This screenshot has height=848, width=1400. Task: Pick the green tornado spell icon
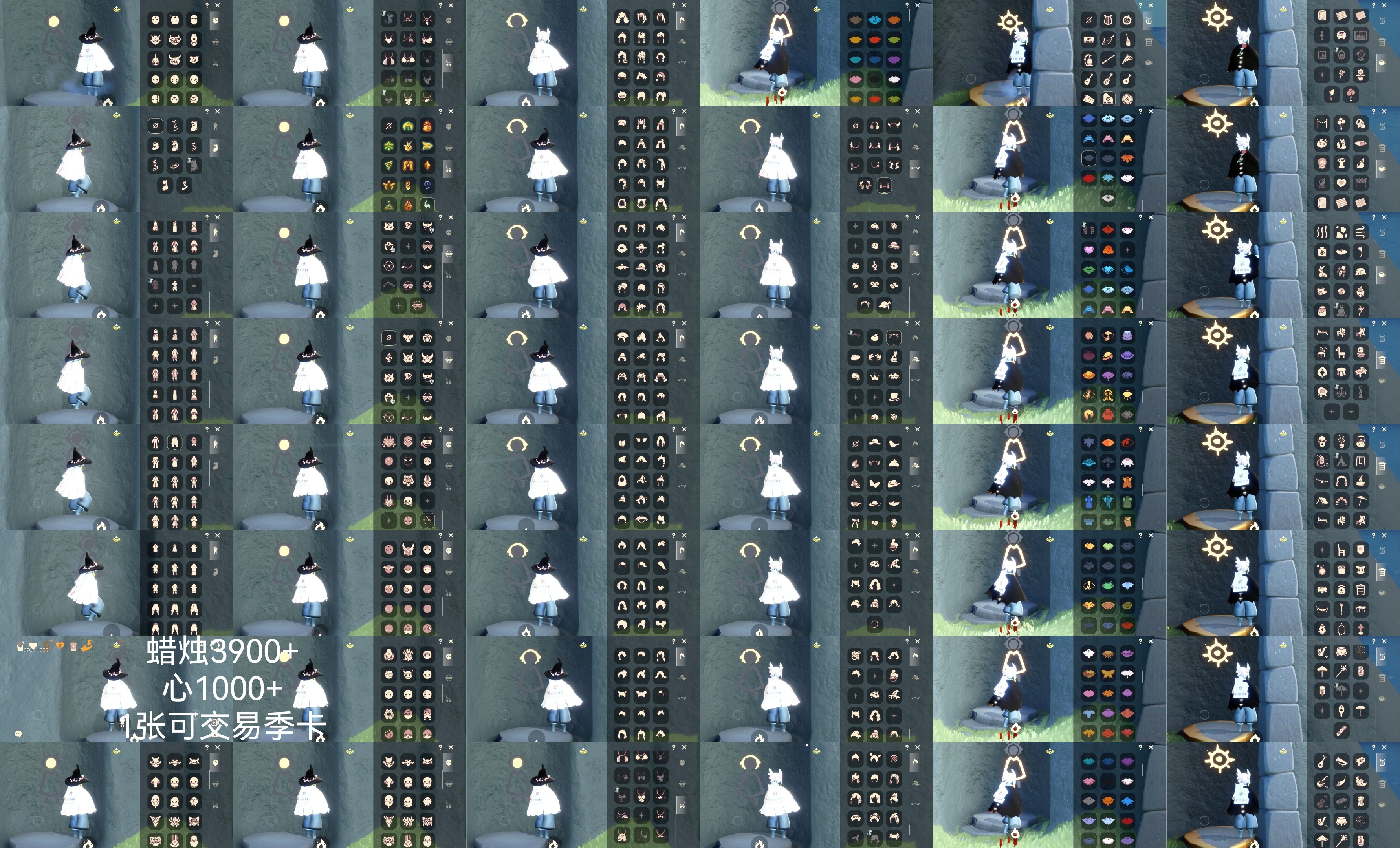tap(388, 165)
